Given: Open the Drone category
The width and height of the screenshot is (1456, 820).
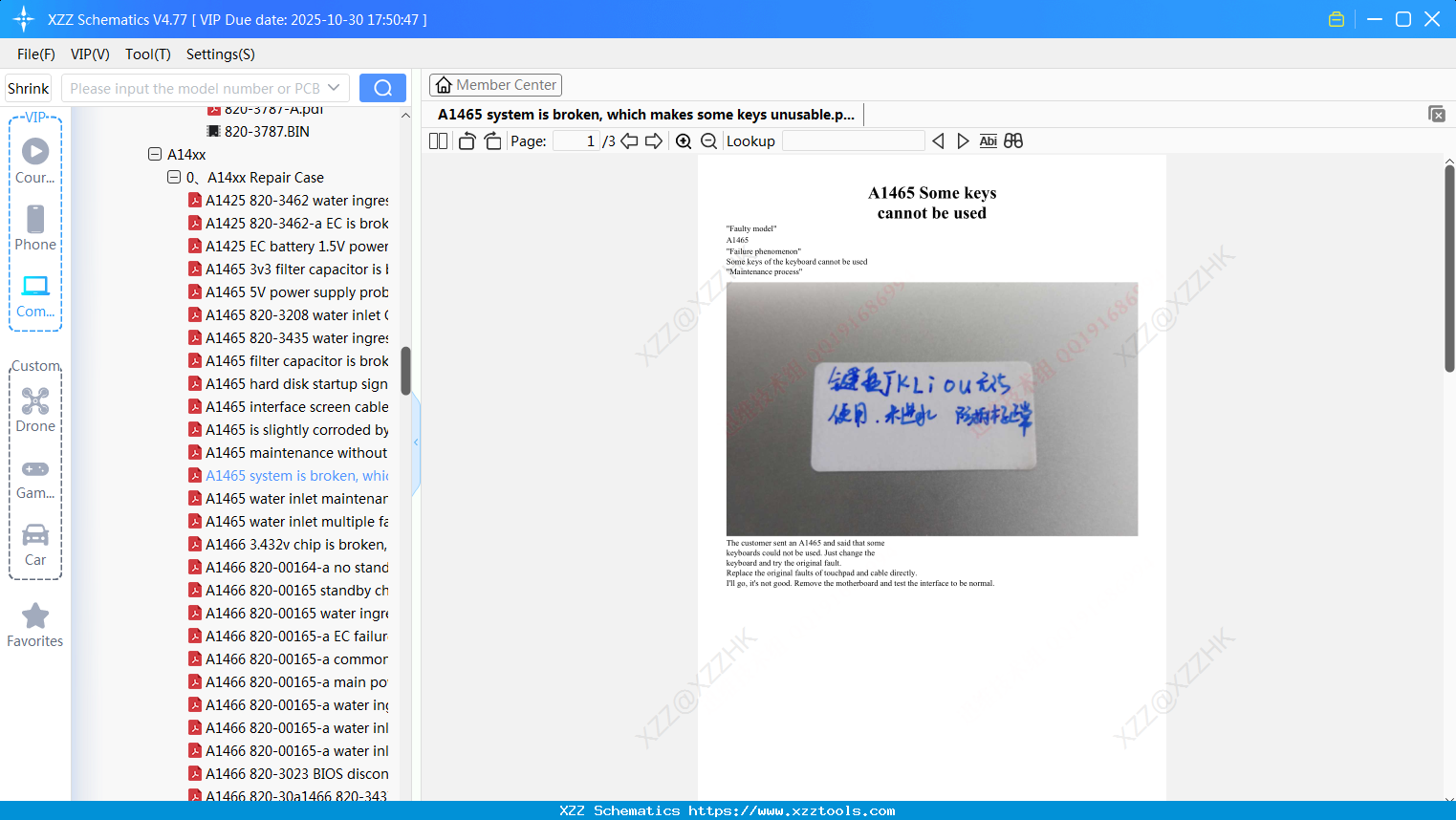Looking at the screenshot, I should pos(35,410).
